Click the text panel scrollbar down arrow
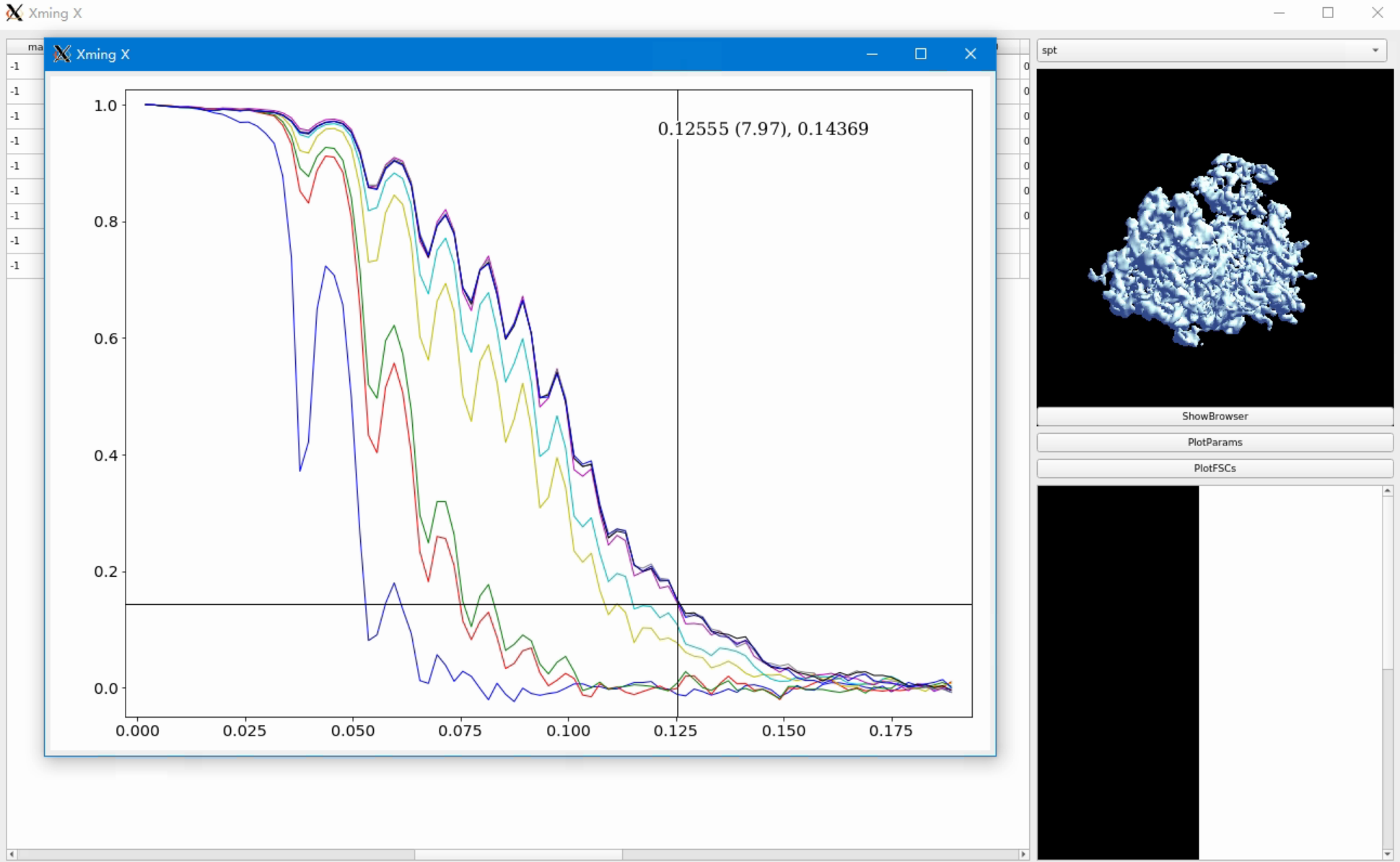 point(1387,854)
